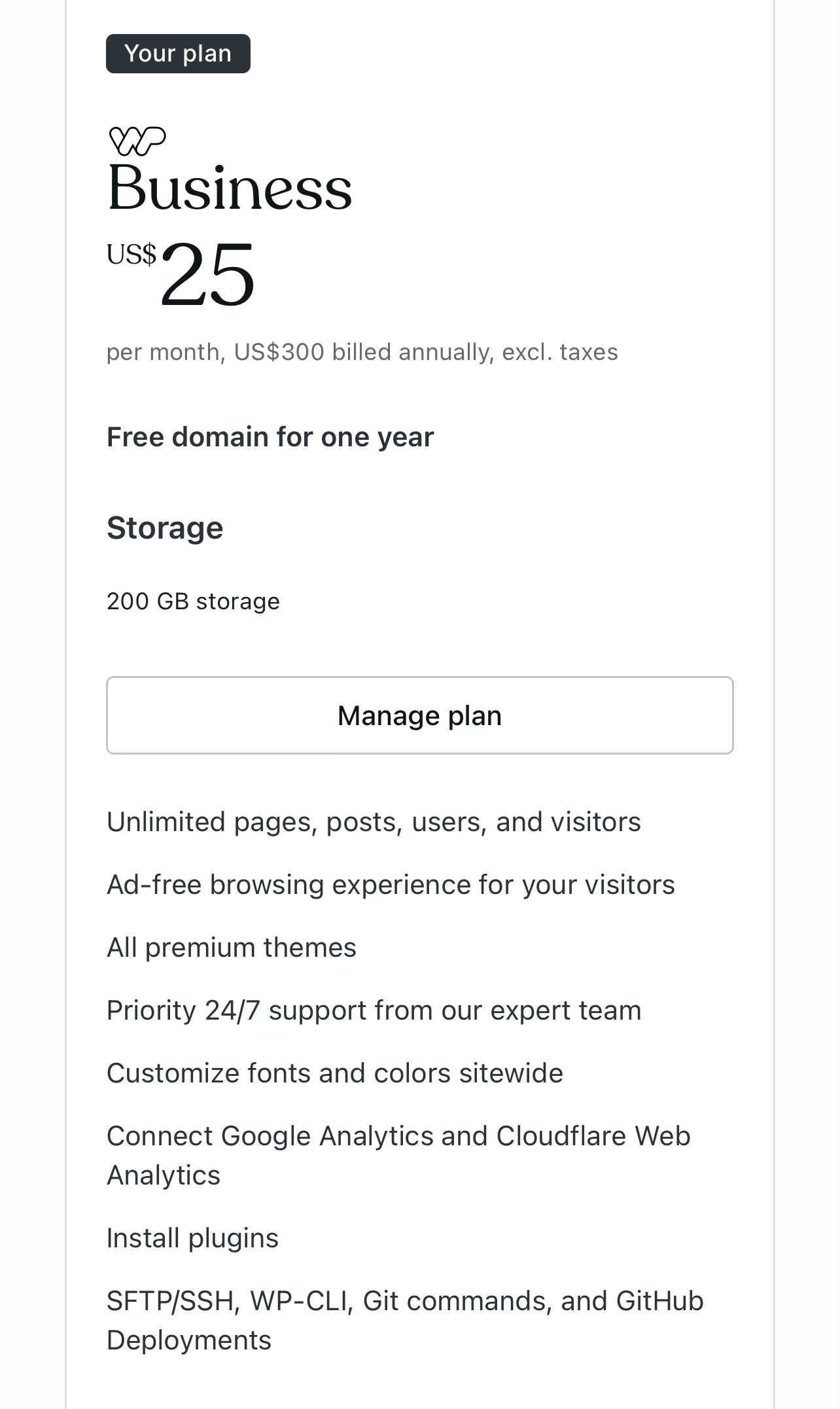Viewport: 840px width, 1409px height.
Task: Select the Business plan heading
Action: (x=230, y=188)
